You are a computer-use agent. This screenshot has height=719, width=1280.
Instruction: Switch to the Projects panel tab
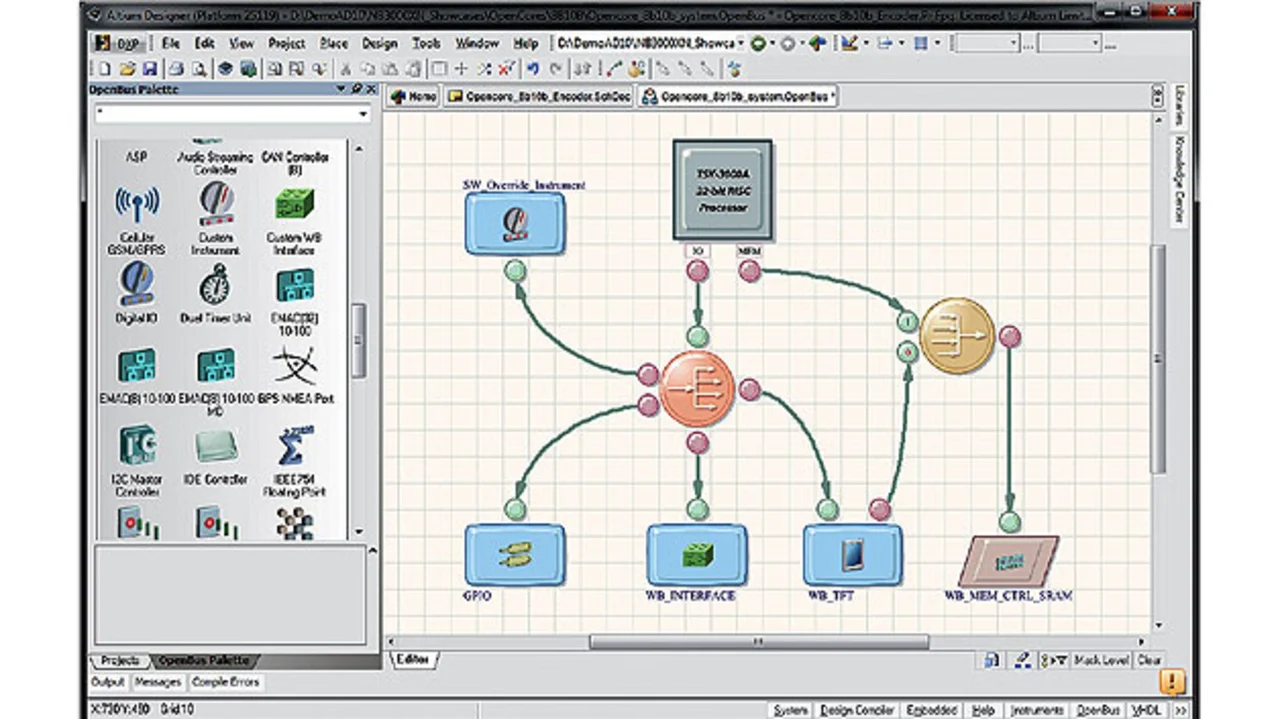(x=120, y=661)
